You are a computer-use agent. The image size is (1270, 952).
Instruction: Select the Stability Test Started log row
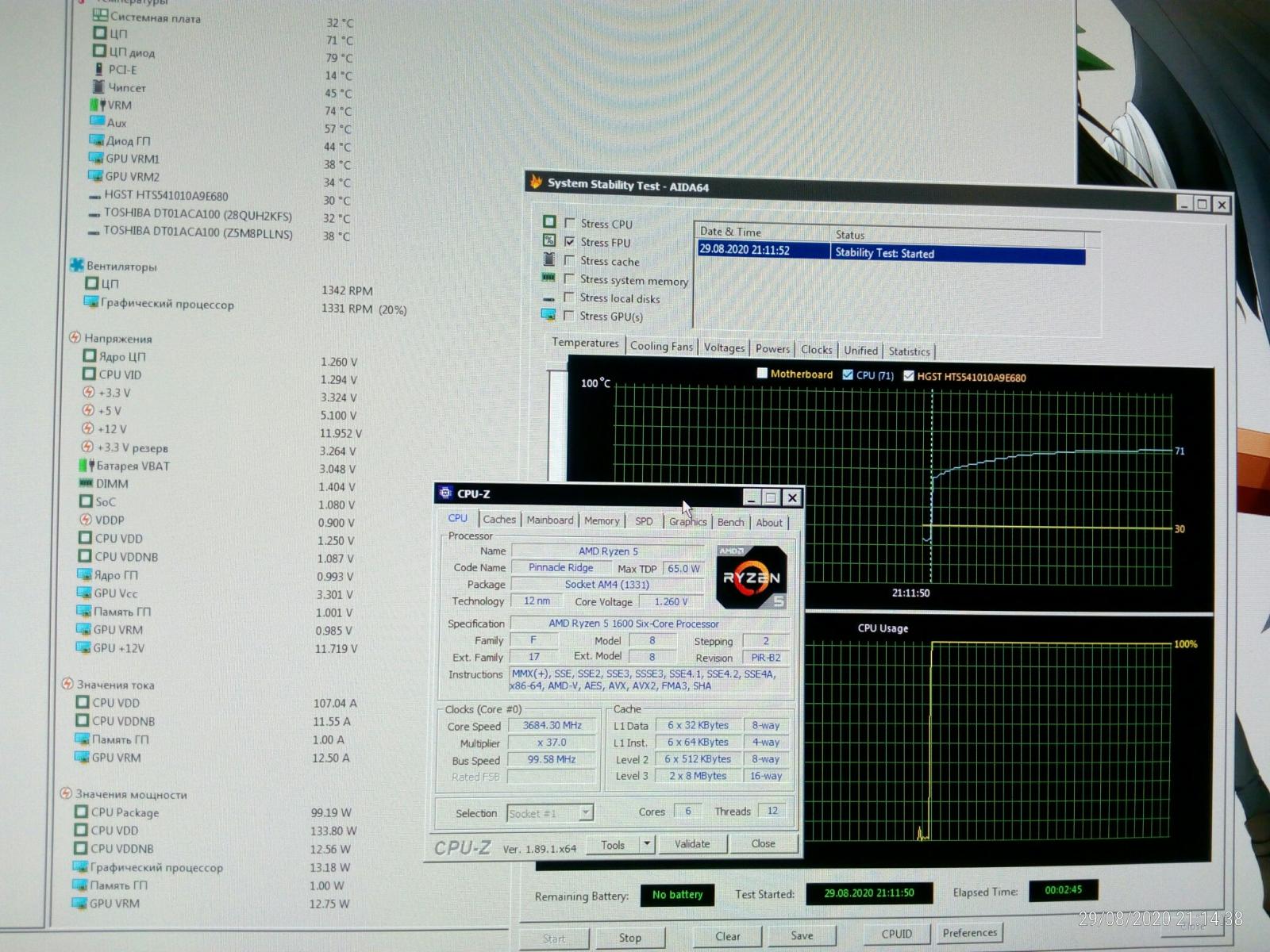889,253
